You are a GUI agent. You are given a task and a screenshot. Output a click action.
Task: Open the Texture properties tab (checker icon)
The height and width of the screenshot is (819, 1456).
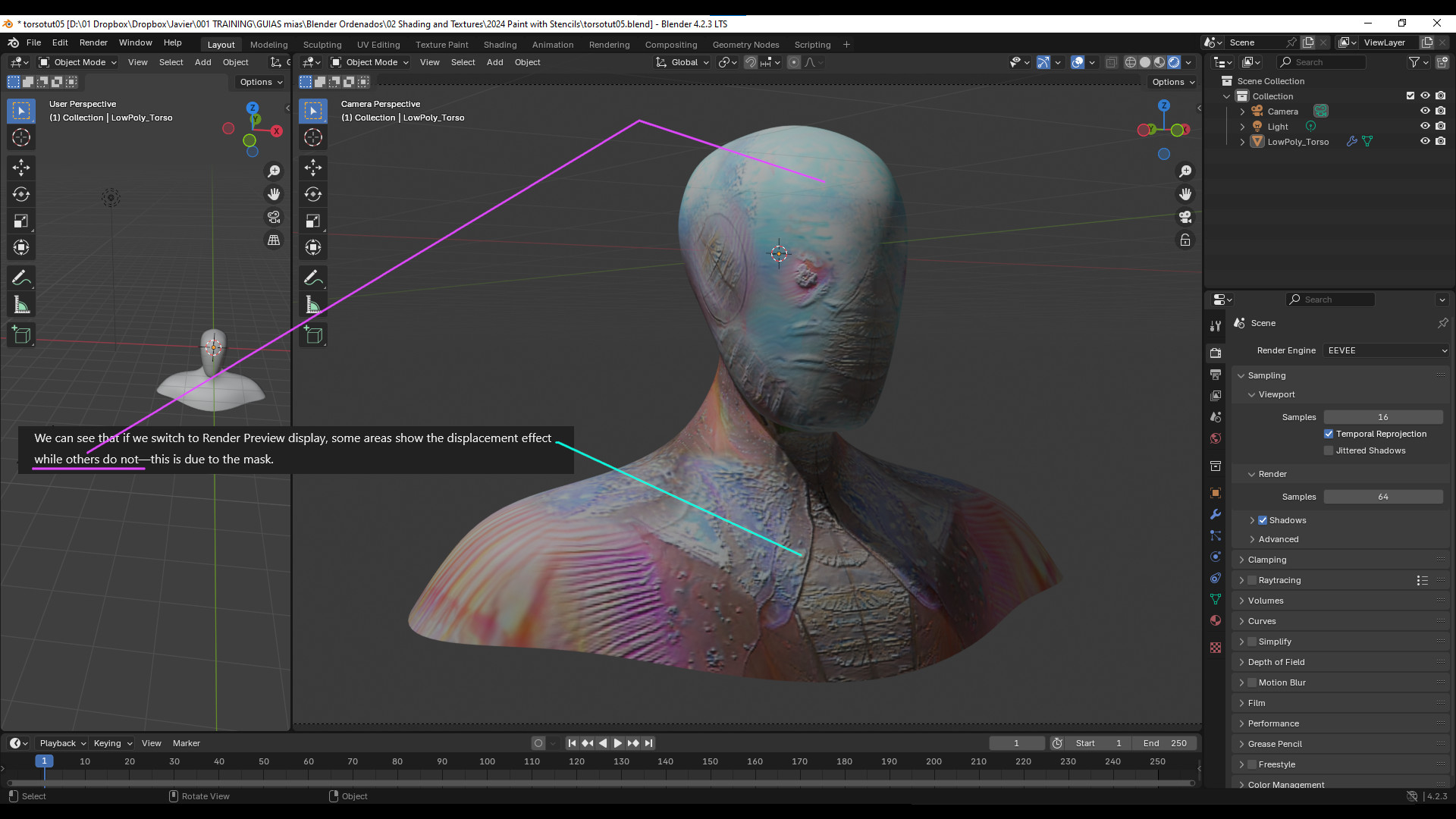pyautogui.click(x=1216, y=648)
